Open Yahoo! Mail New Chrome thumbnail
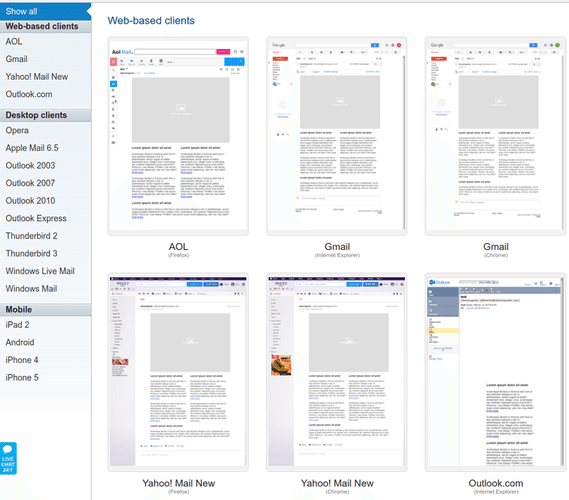The image size is (569, 500). coord(337,372)
